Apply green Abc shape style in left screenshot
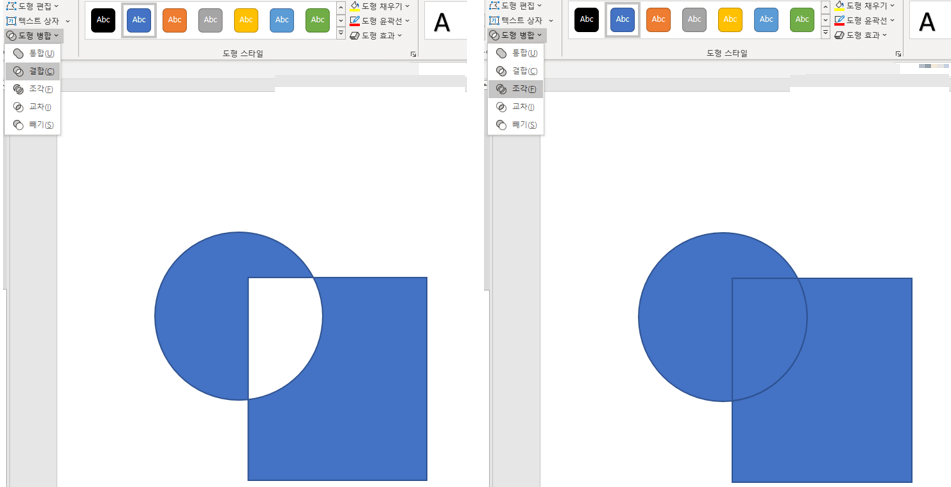 click(x=318, y=20)
